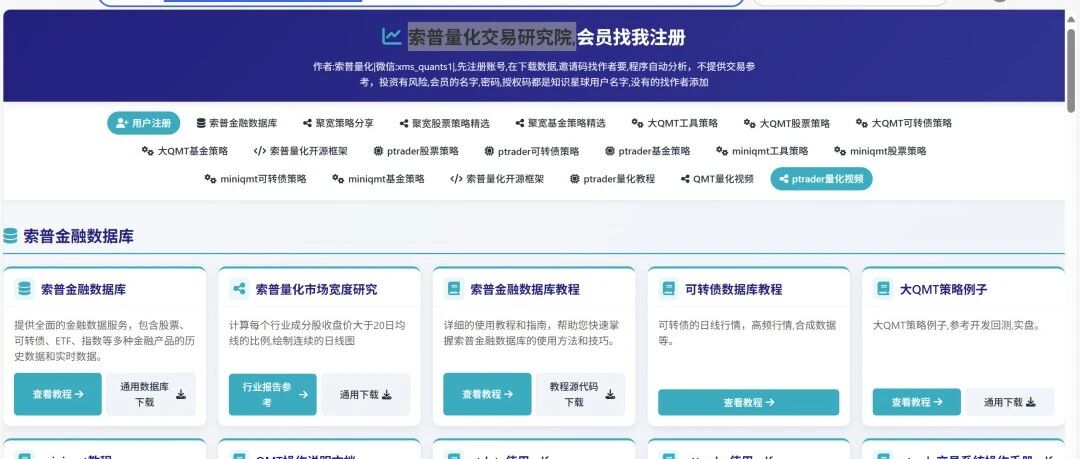Screen dimensions: 1080x459
Task: Open 聚宽策略分享 nav item
Action: tap(338, 123)
